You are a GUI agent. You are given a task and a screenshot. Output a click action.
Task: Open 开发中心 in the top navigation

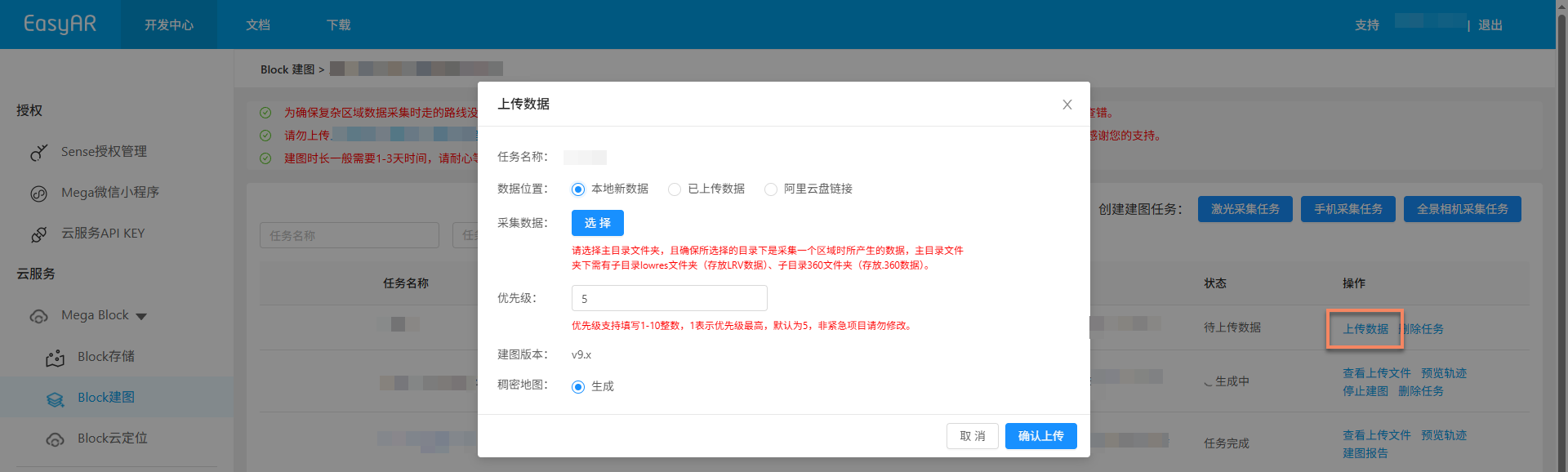(169, 25)
